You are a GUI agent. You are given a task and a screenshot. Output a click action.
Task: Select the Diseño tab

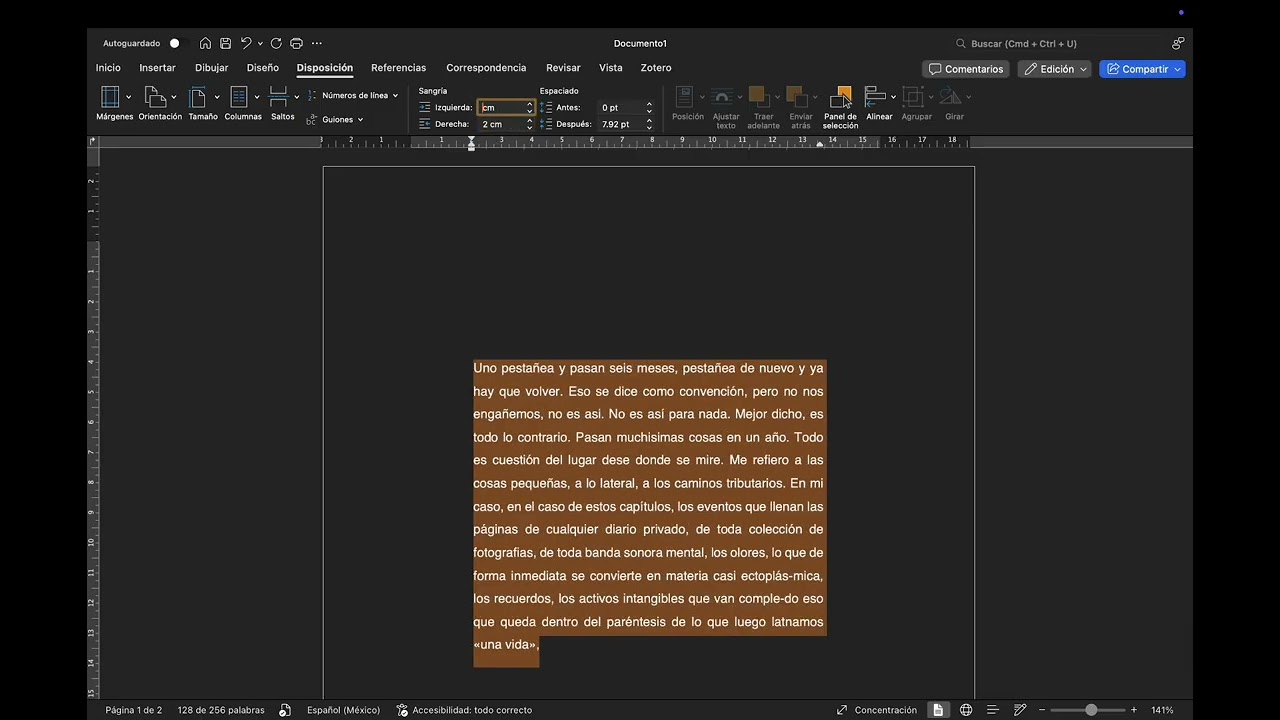point(263,68)
